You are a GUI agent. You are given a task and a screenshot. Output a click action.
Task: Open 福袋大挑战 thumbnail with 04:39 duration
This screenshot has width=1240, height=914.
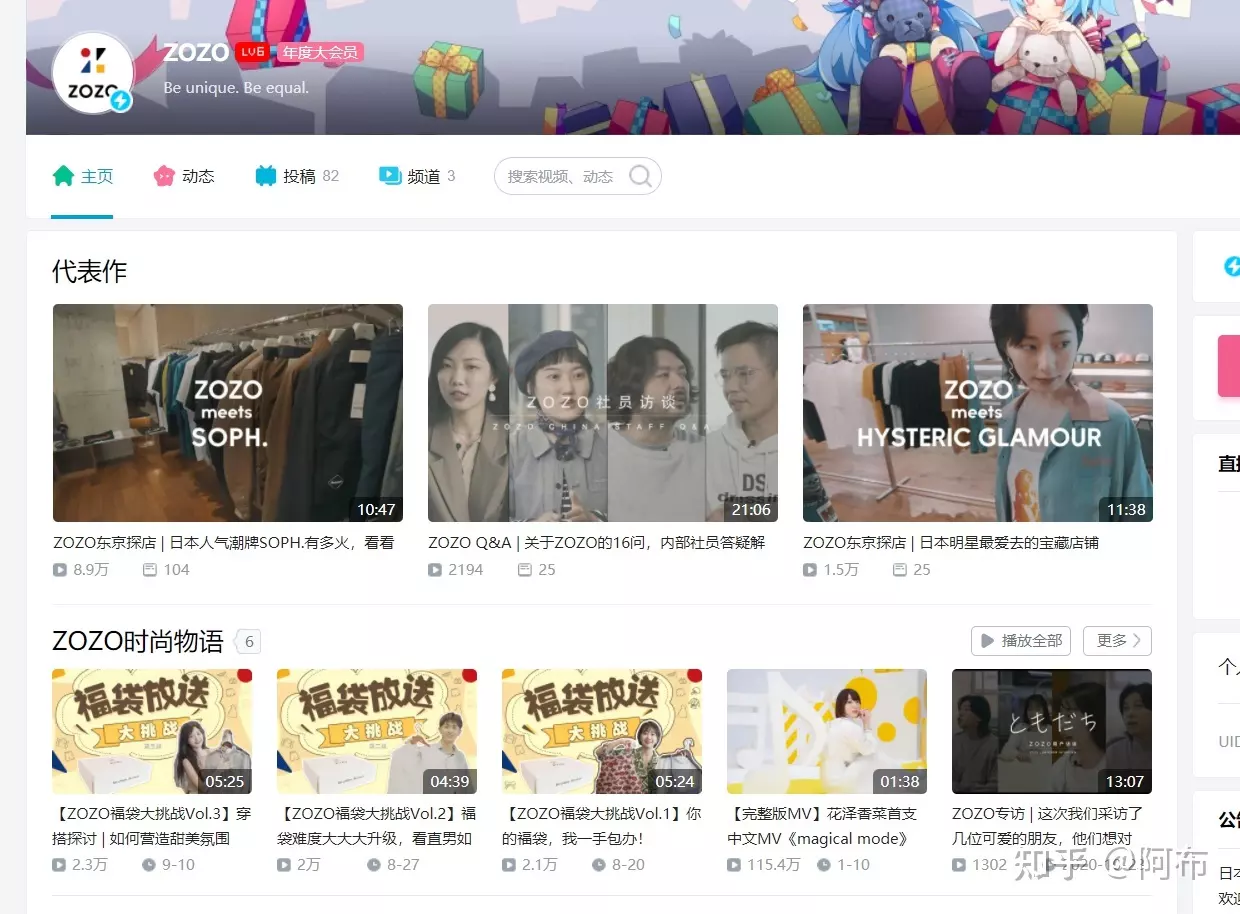(x=377, y=731)
